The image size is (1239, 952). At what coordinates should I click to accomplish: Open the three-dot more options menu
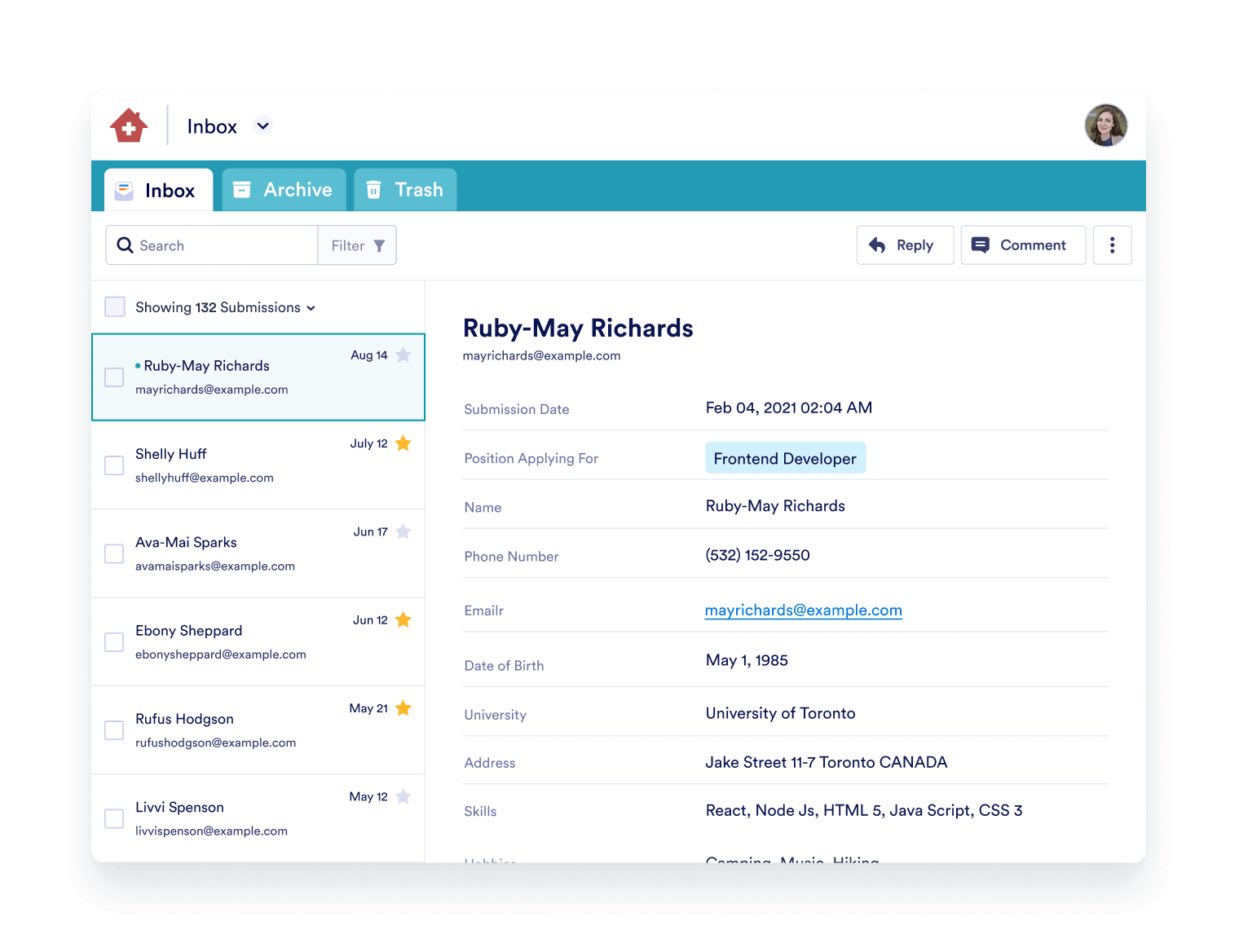[x=1112, y=245]
